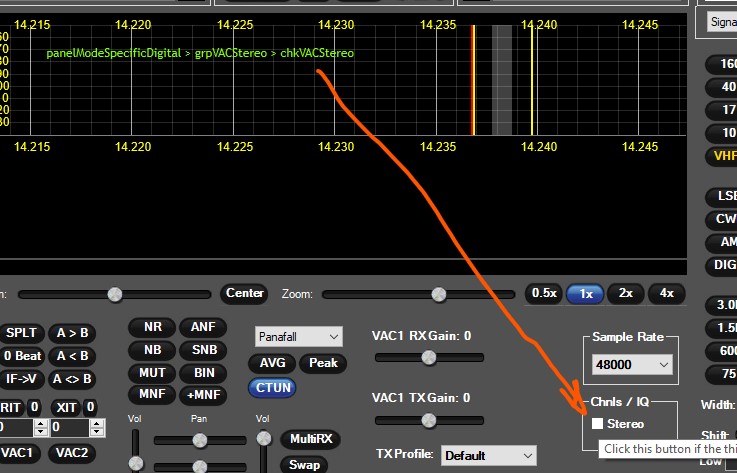The image size is (737, 473).
Task: Toggle the SPLT split mode button
Action: tap(21, 333)
